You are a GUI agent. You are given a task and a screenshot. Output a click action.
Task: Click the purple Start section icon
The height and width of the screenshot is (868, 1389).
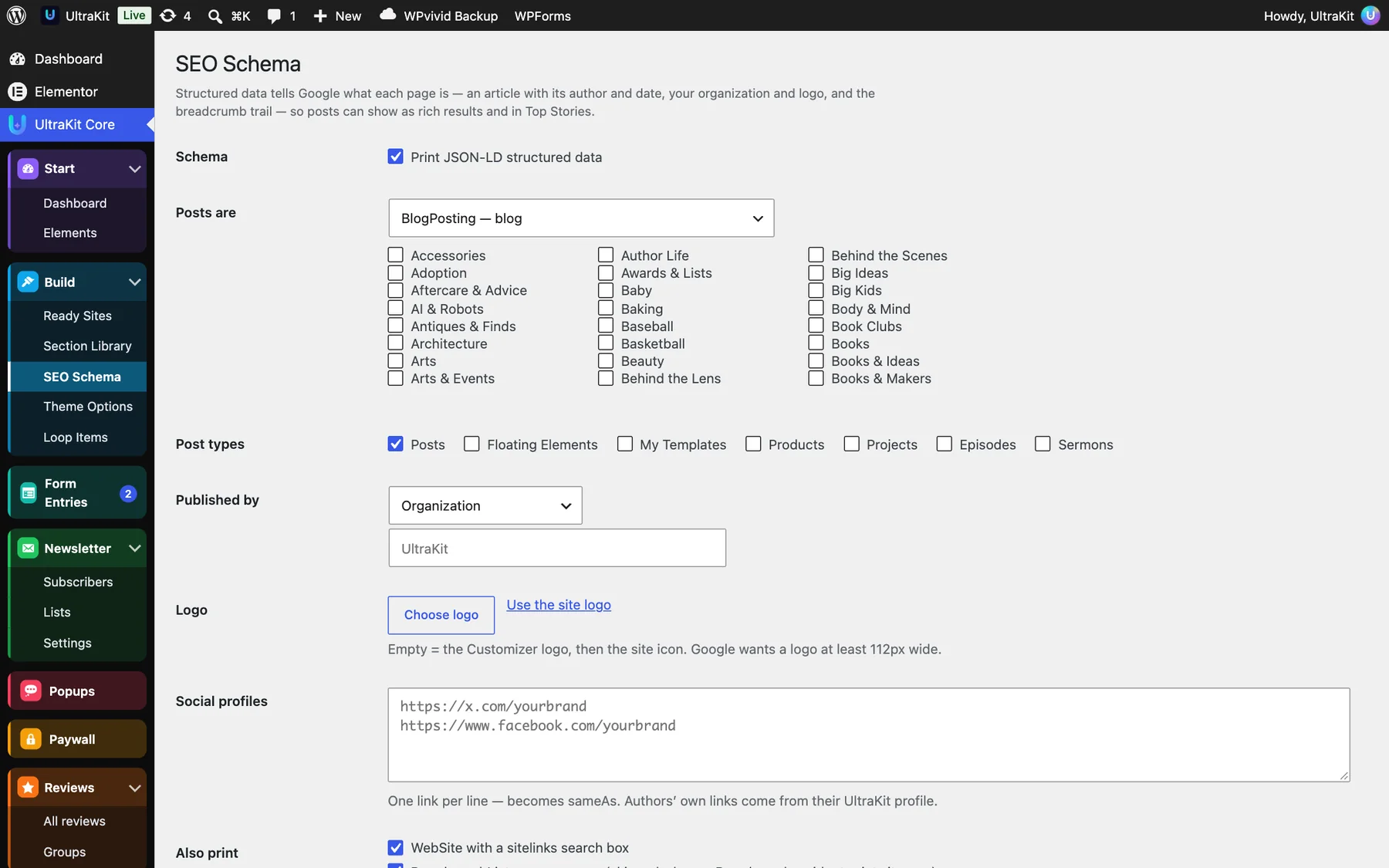point(28,169)
